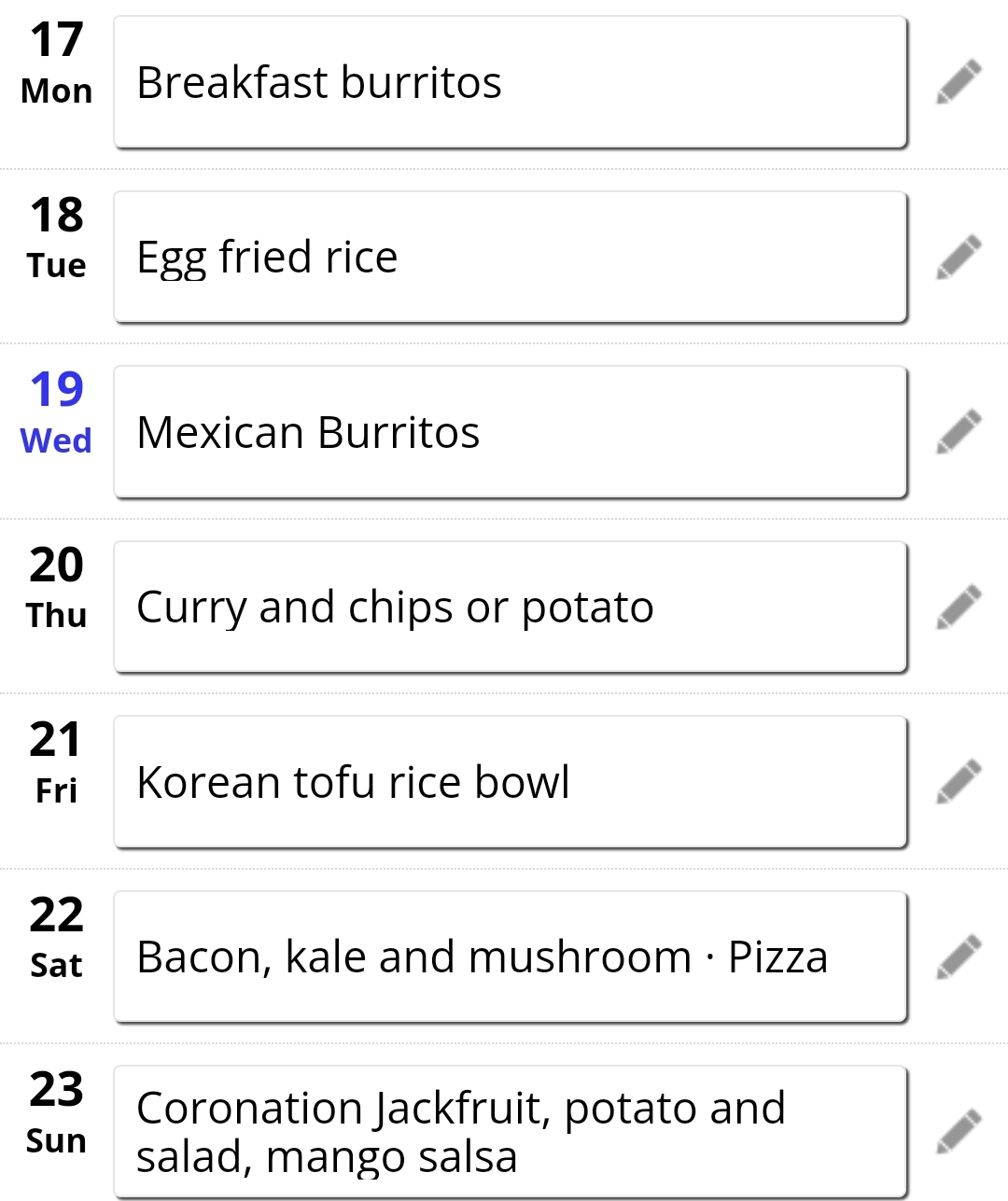
Task: Select today's highlighted 19 Wed date
Action: pyautogui.click(x=56, y=413)
